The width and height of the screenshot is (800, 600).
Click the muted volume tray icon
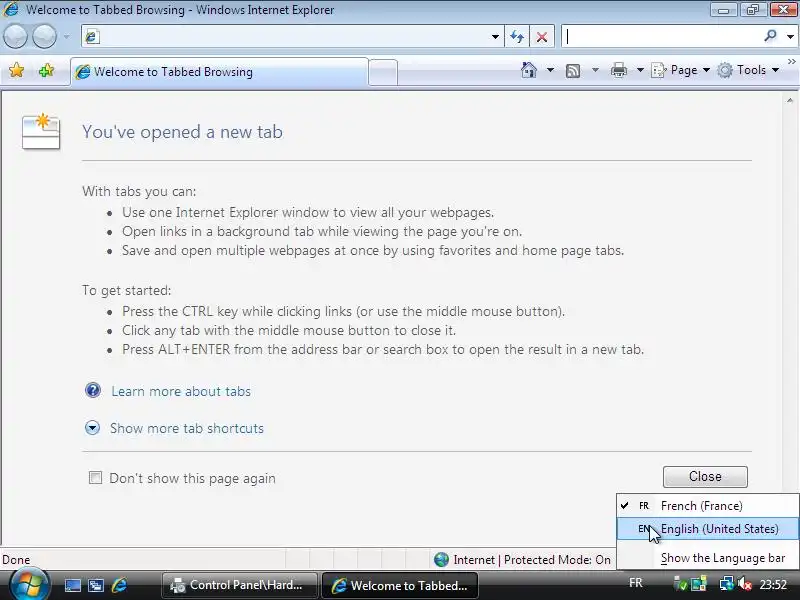coord(744,584)
